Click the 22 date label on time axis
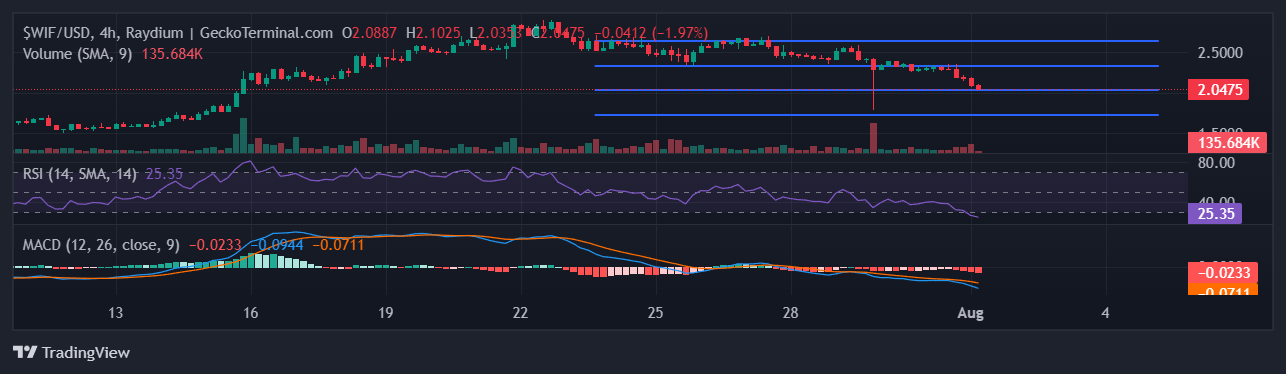The width and height of the screenshot is (1286, 374). pos(520,313)
